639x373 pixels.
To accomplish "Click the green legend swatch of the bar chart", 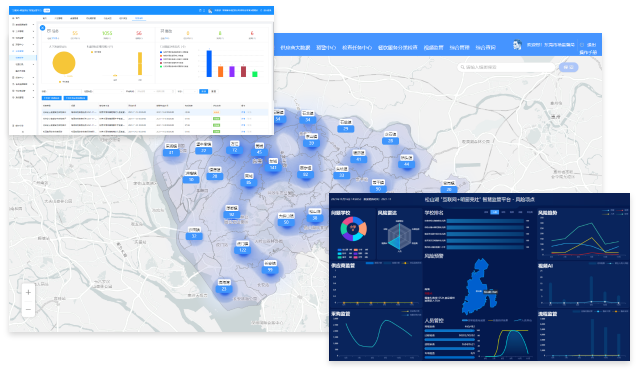I will [161, 66].
